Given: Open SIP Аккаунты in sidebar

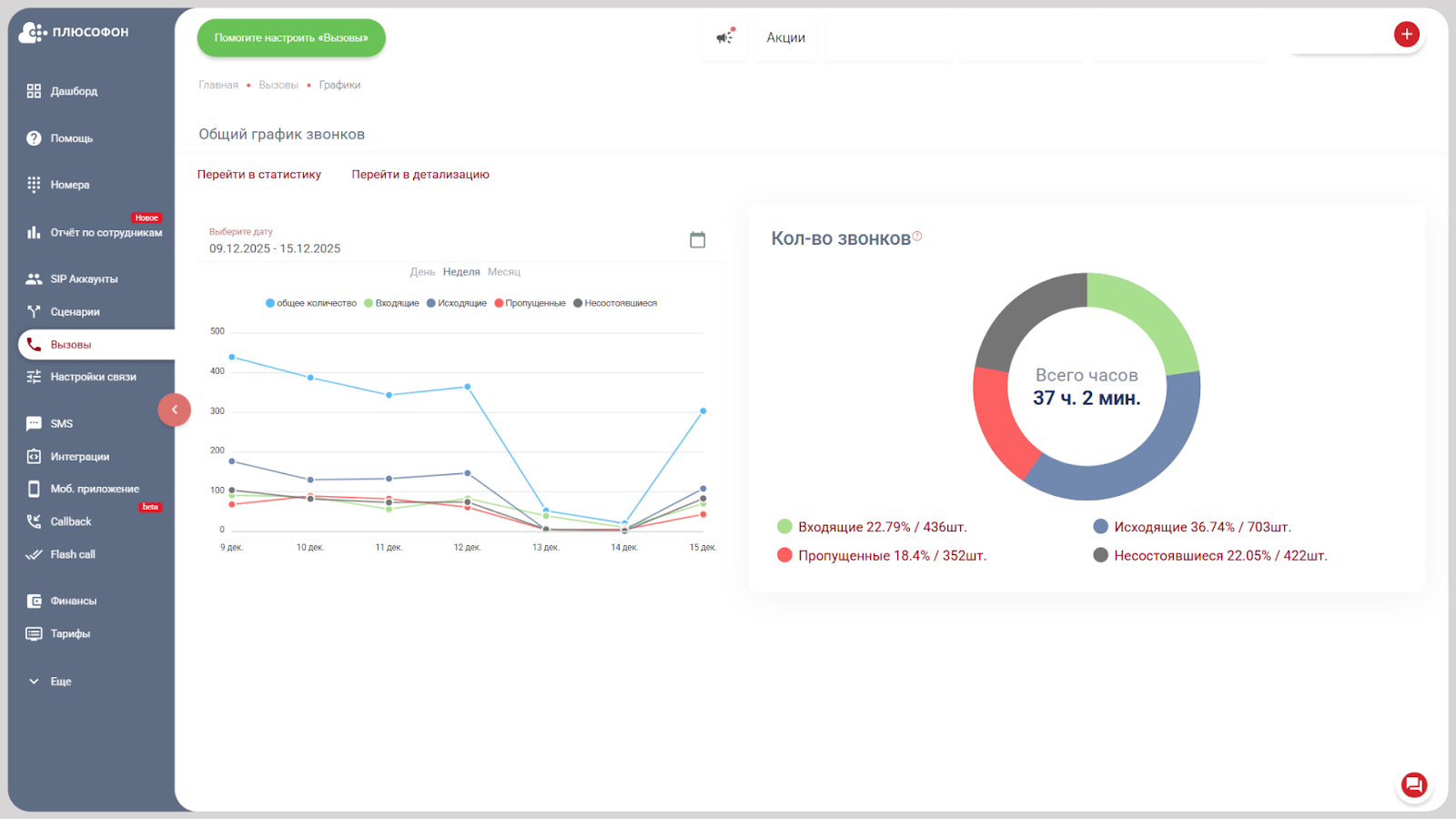Looking at the screenshot, I should [83, 279].
